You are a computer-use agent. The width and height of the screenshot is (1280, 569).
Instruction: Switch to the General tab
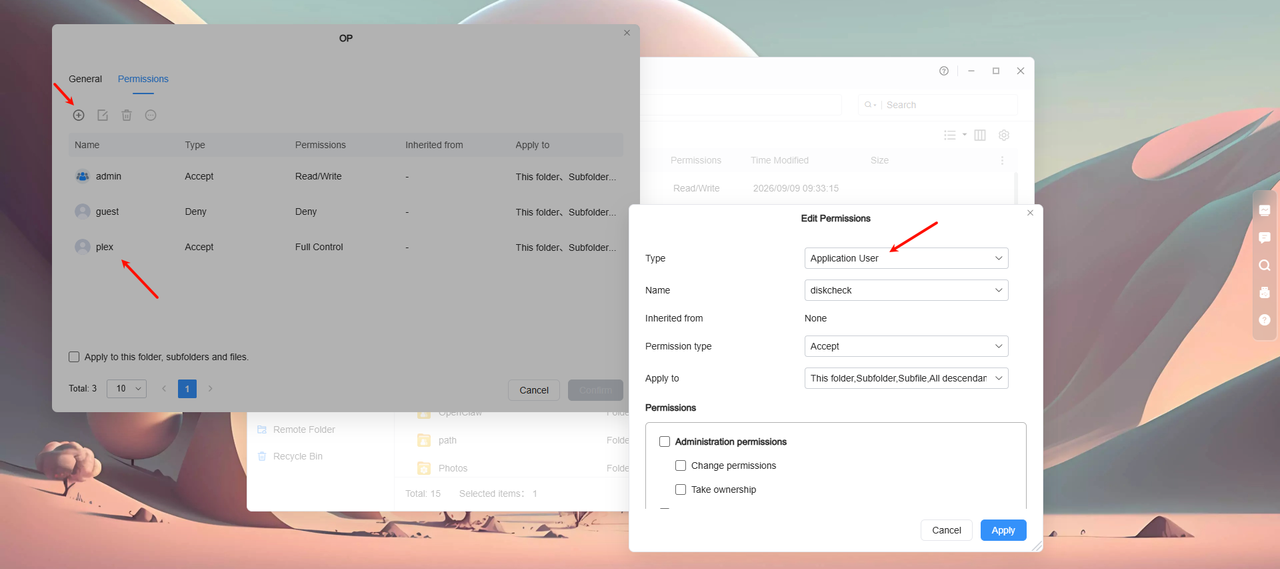(85, 79)
